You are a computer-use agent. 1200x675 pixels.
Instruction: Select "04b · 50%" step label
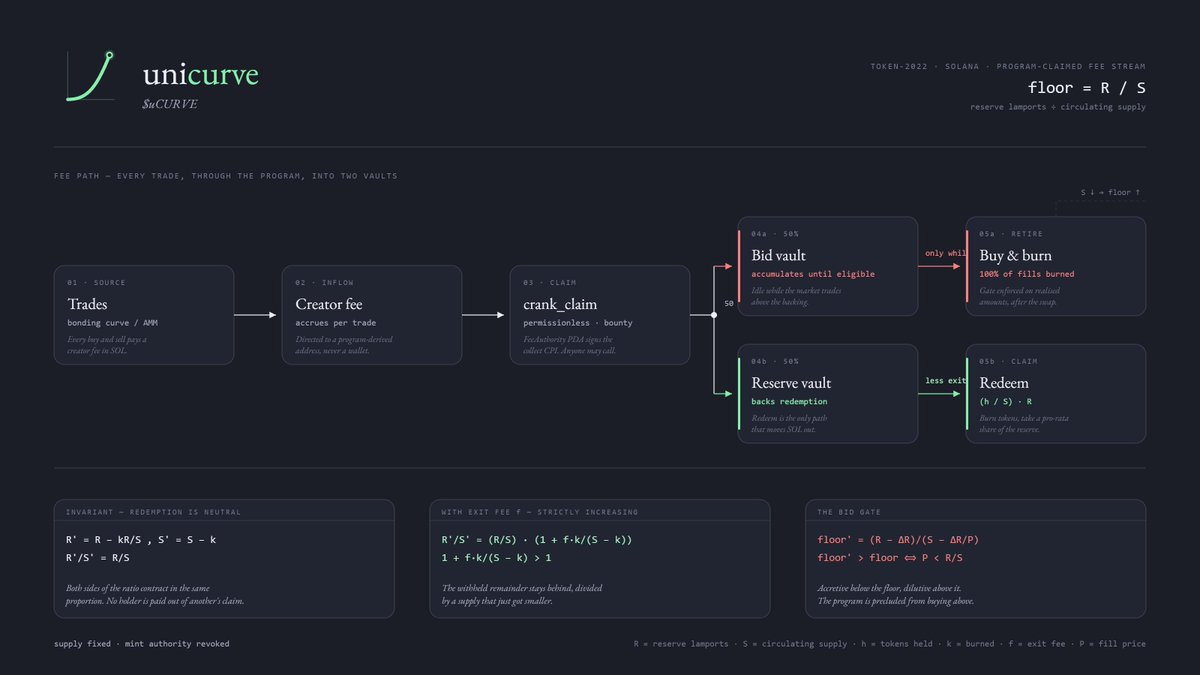pyautogui.click(x=775, y=361)
